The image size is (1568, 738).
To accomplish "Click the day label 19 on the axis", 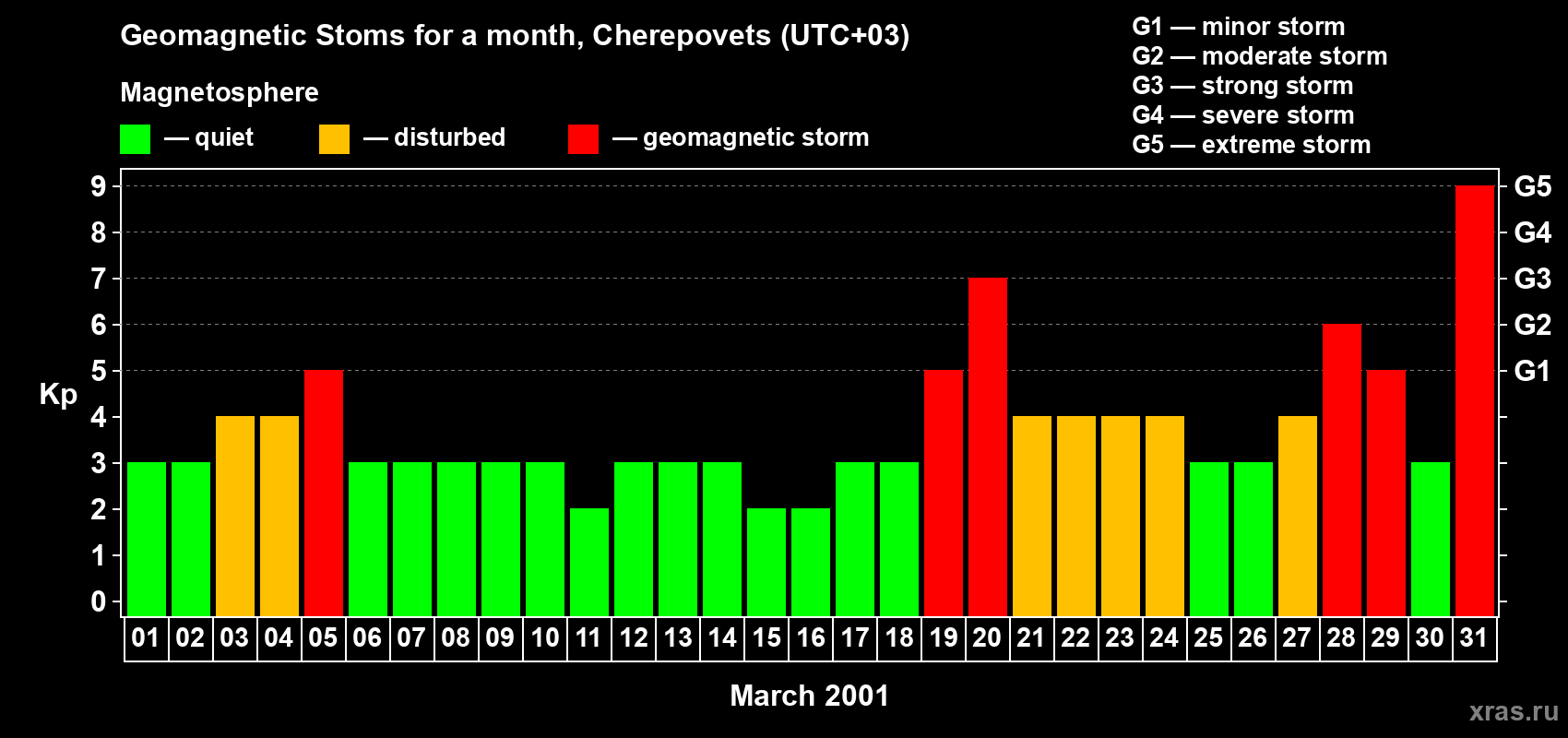I will coord(944,638).
